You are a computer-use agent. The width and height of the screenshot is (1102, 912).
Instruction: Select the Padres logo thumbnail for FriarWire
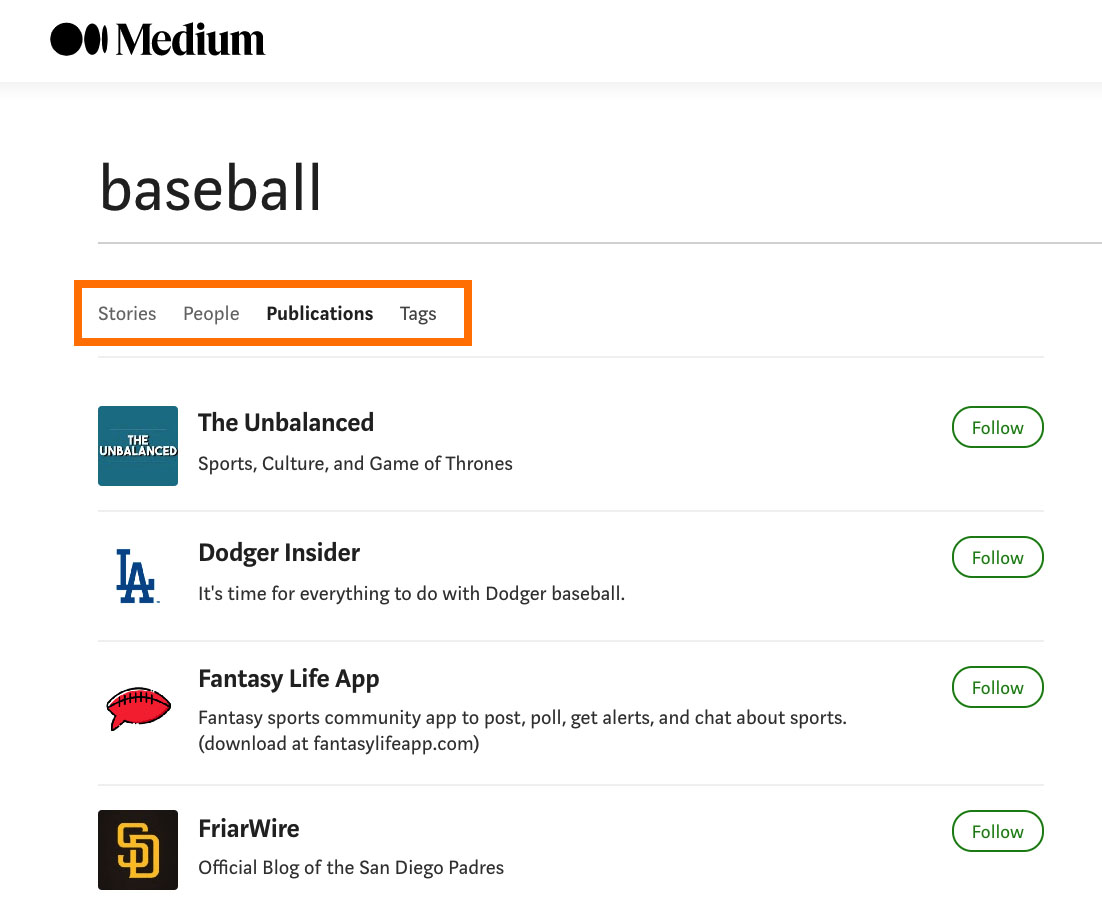pos(138,850)
